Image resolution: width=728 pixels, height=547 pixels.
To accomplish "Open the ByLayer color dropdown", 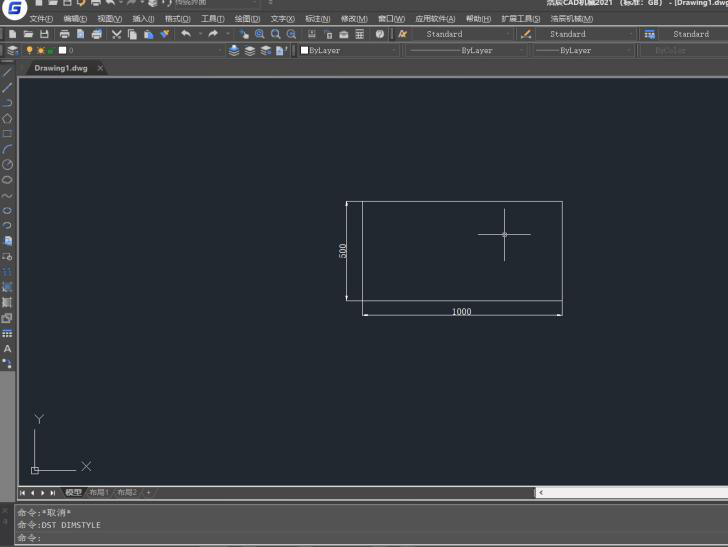I will tap(394, 50).
